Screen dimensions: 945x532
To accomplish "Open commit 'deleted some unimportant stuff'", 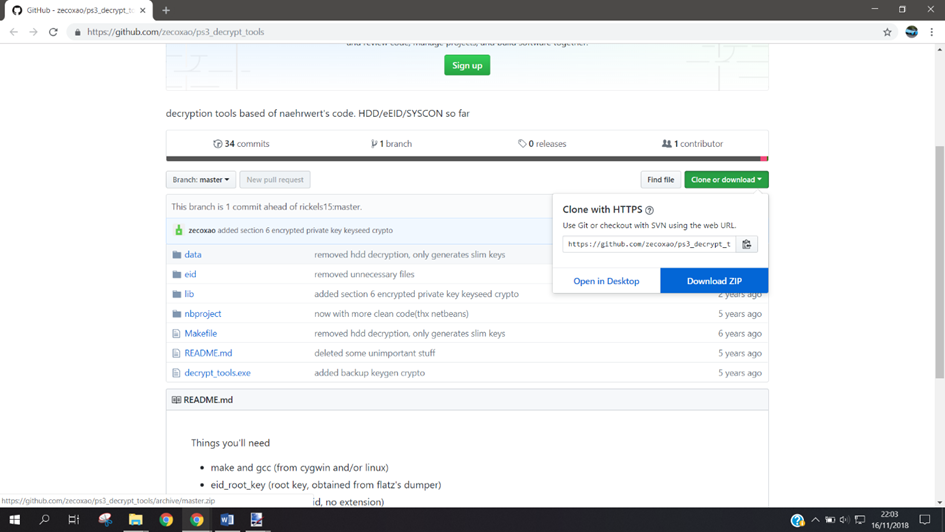I will [374, 353].
